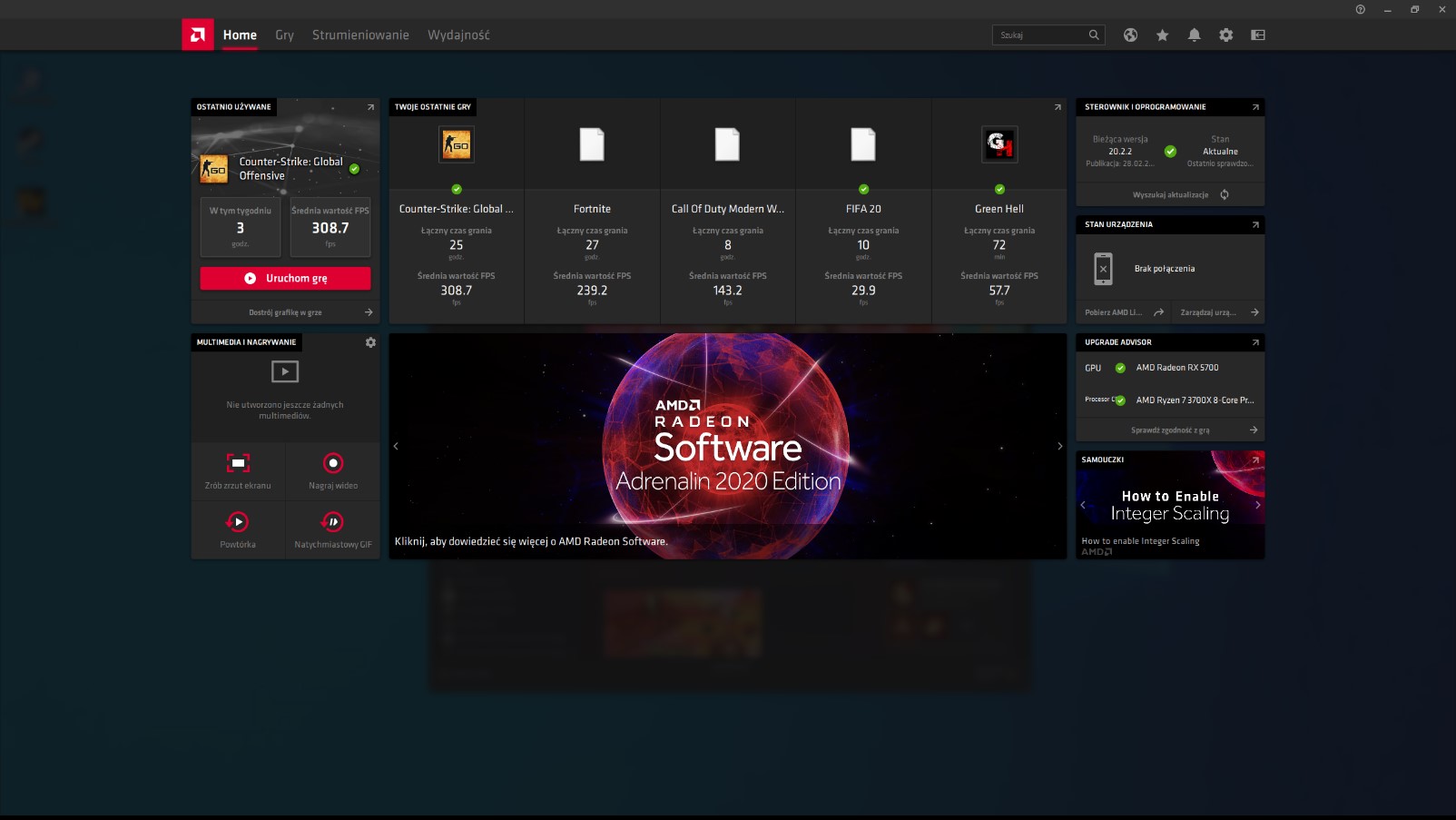Expand the Ostatnio używane panel
Screen dimensions: 1456x820
(370, 107)
